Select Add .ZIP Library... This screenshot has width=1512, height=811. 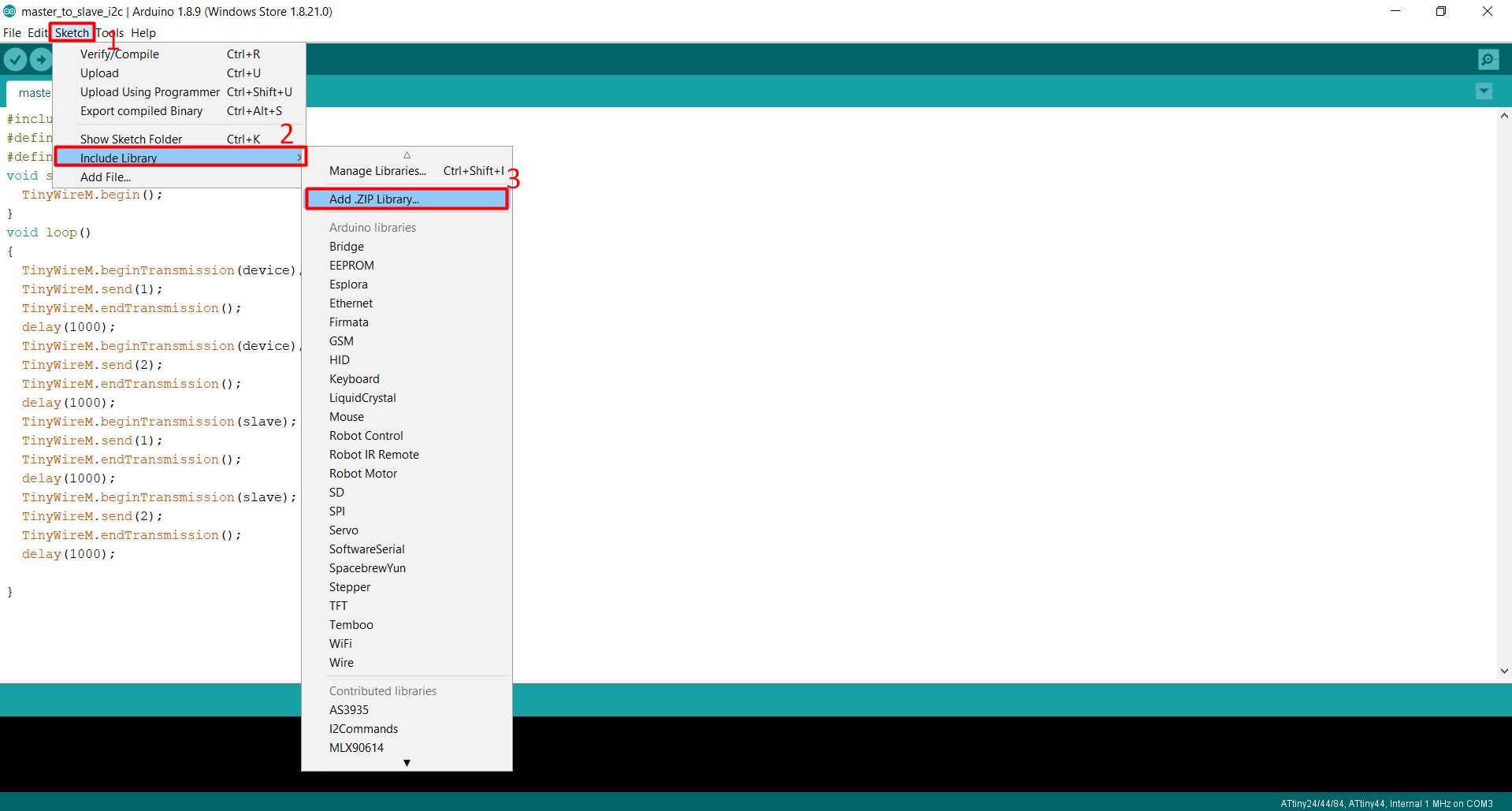(407, 199)
